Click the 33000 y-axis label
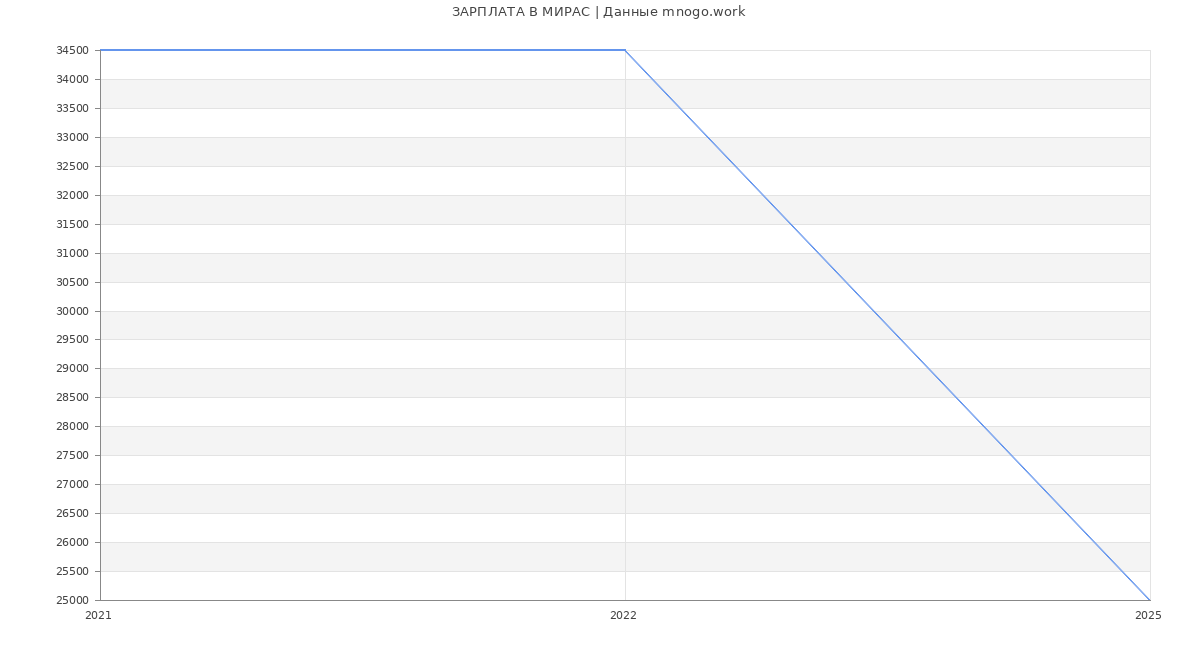Viewport: 1200px width, 650px height. [x=72, y=137]
